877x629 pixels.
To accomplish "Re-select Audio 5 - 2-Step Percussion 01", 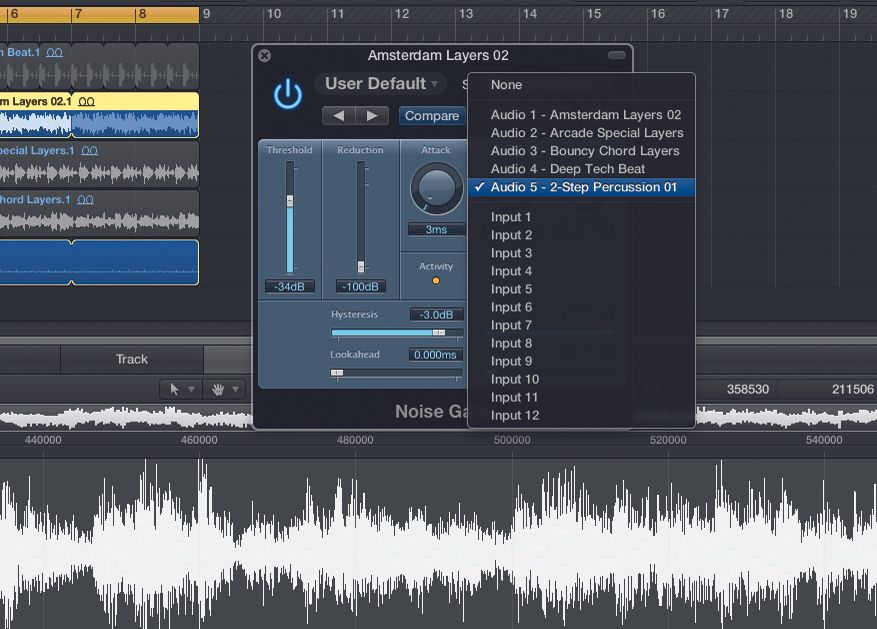I will (x=580, y=187).
